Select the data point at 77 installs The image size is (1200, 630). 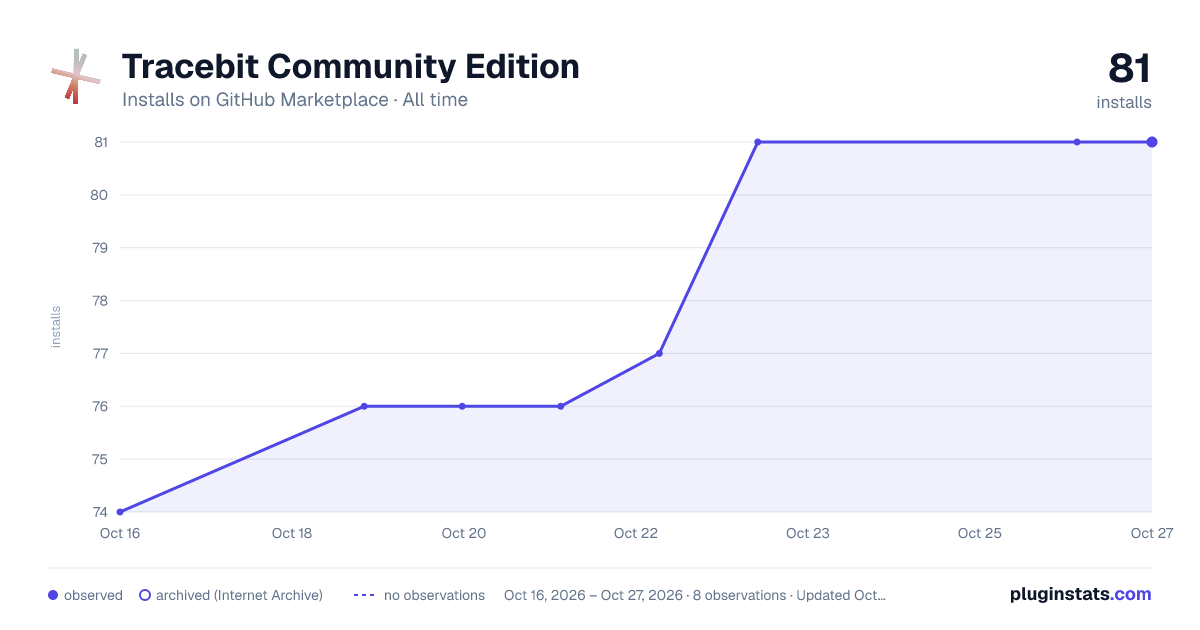[x=659, y=353]
